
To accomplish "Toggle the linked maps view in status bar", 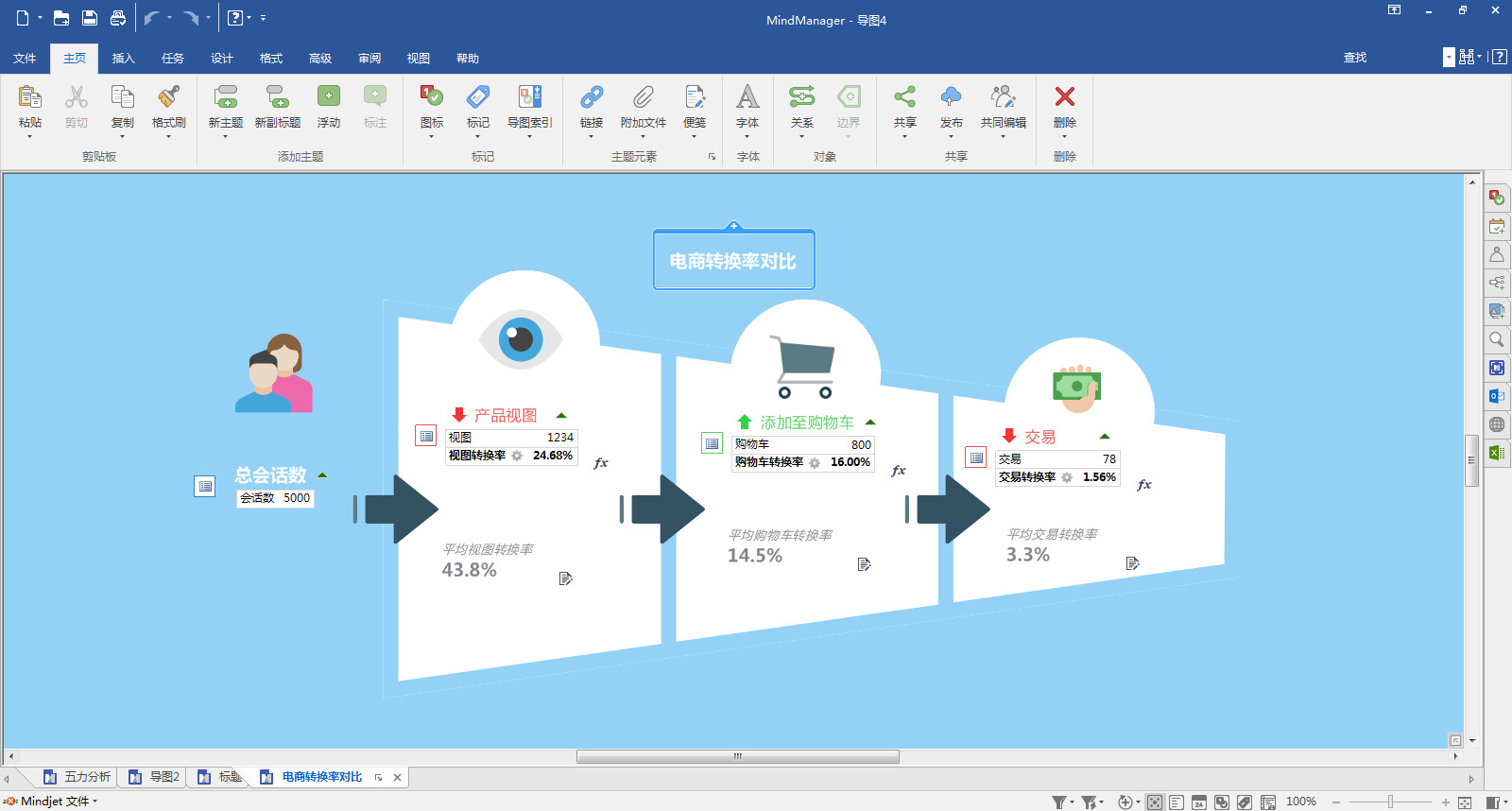I will tap(1222, 802).
